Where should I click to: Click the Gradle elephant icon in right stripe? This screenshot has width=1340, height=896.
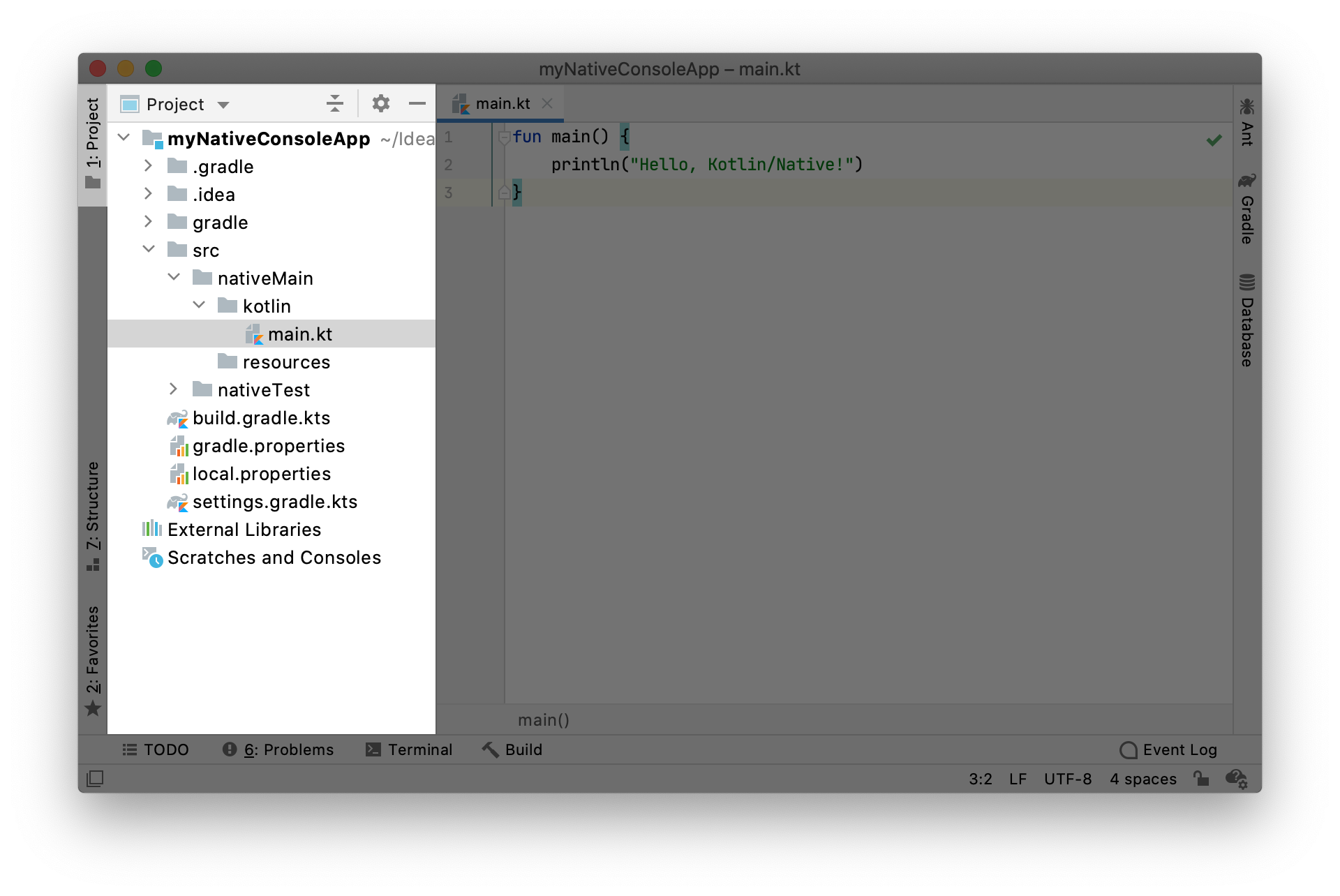[1247, 181]
